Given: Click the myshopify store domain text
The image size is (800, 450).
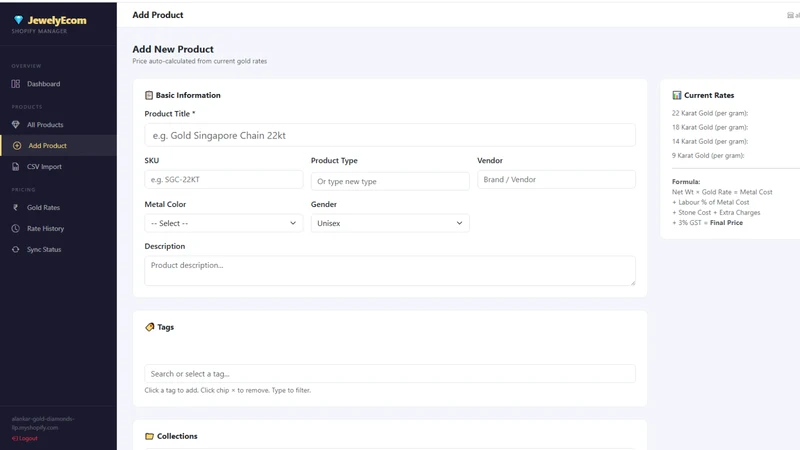Looking at the screenshot, I should (x=43, y=423).
